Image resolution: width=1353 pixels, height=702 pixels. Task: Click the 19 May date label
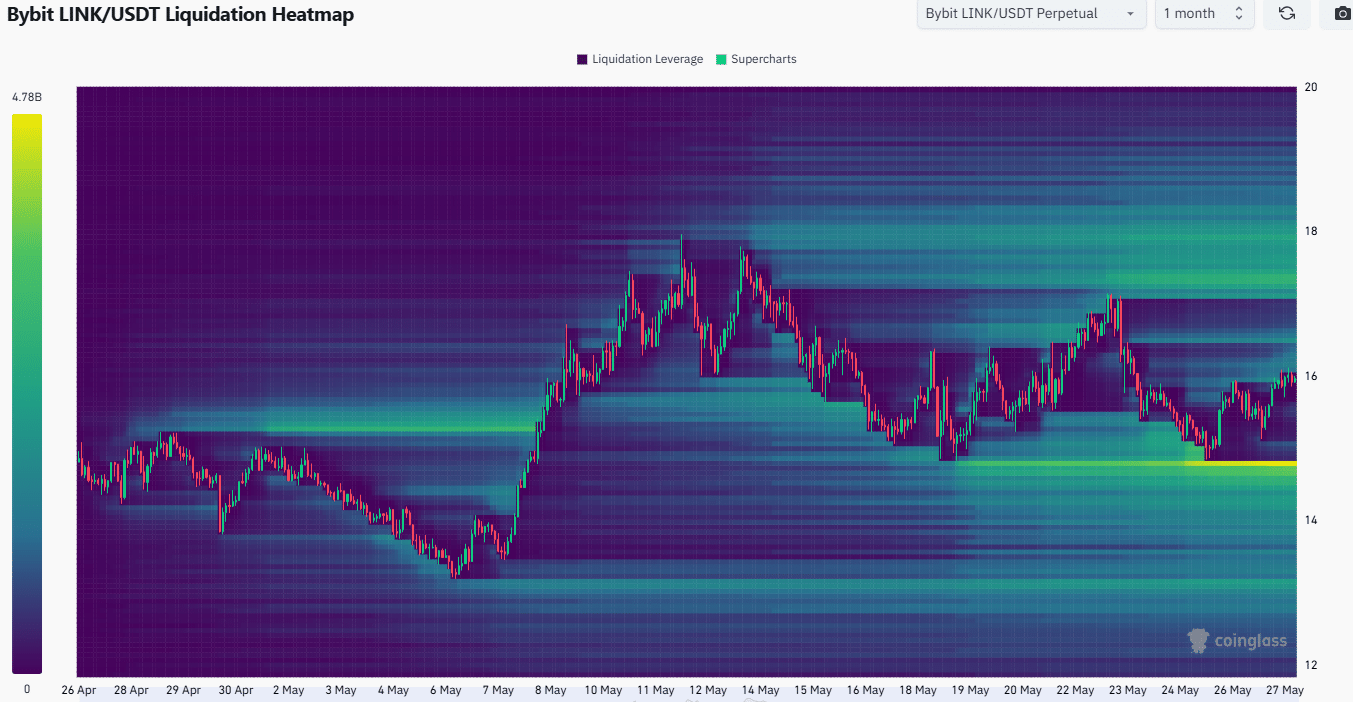pyautogui.click(x=970, y=690)
